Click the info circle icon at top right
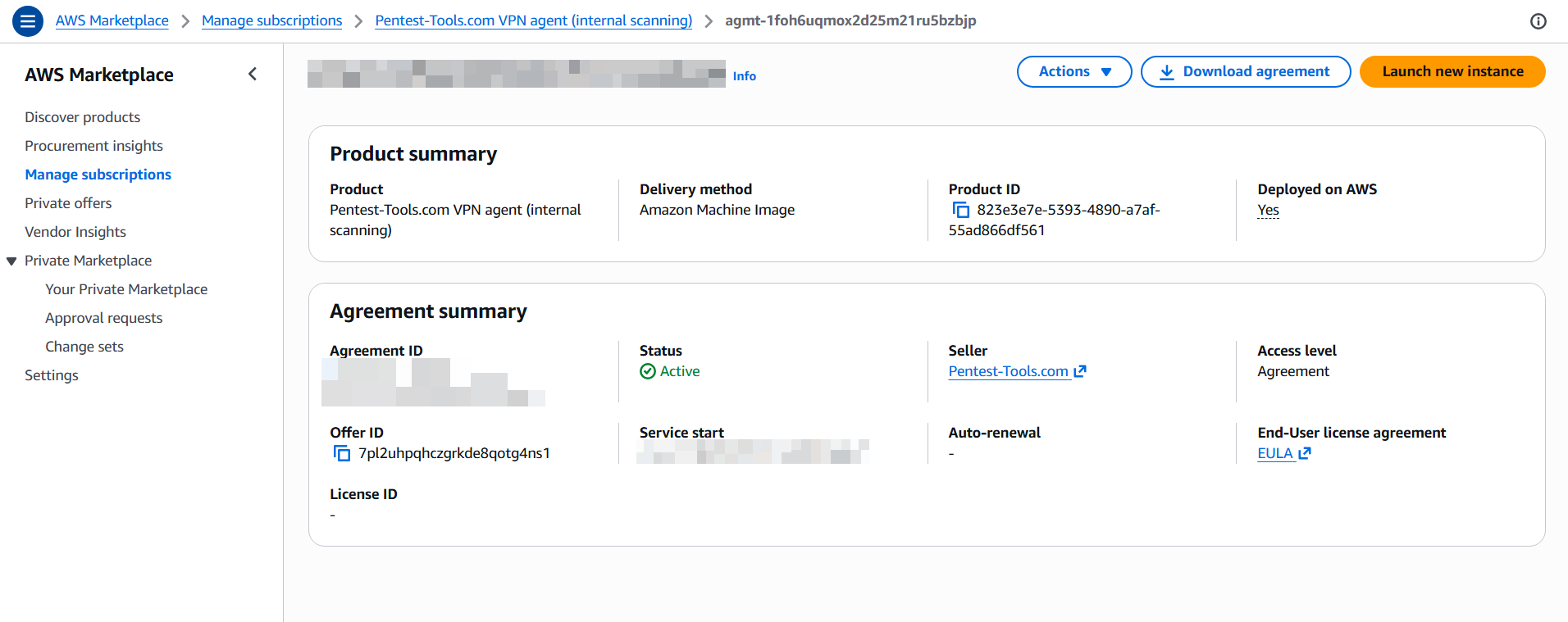 (x=1538, y=21)
